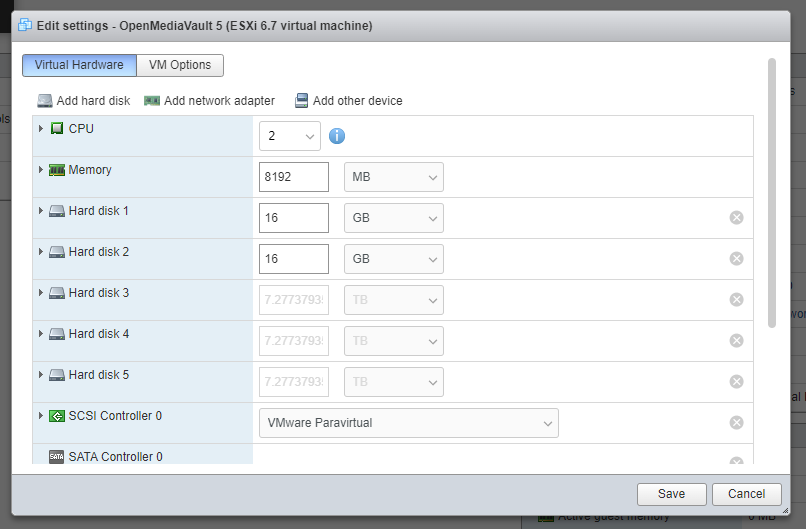
Task: Expand the Hard disk 2 row
Action: coord(41,252)
